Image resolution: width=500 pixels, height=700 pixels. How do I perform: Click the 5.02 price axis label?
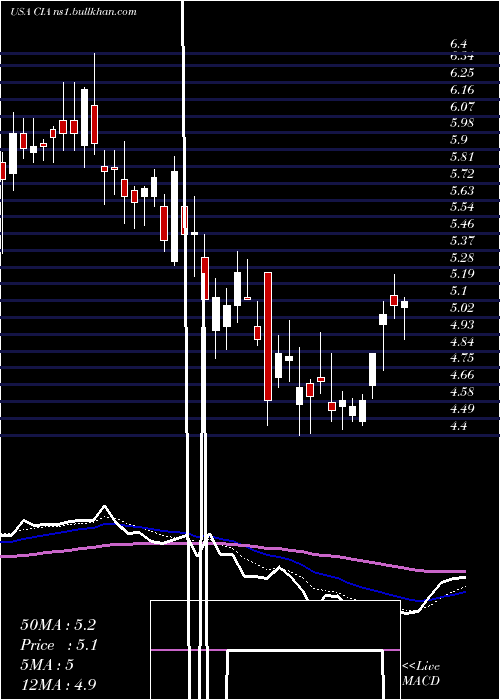pos(462,308)
